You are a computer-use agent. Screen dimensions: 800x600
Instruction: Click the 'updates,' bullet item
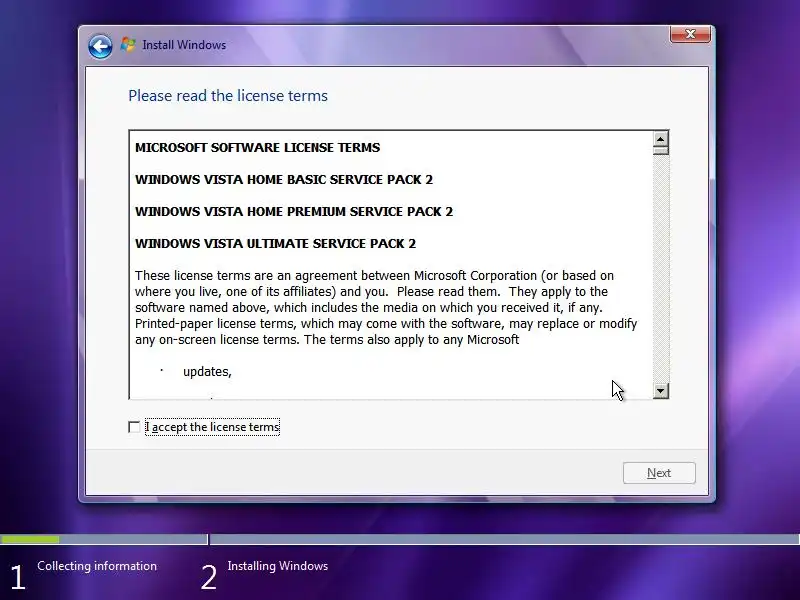(207, 372)
